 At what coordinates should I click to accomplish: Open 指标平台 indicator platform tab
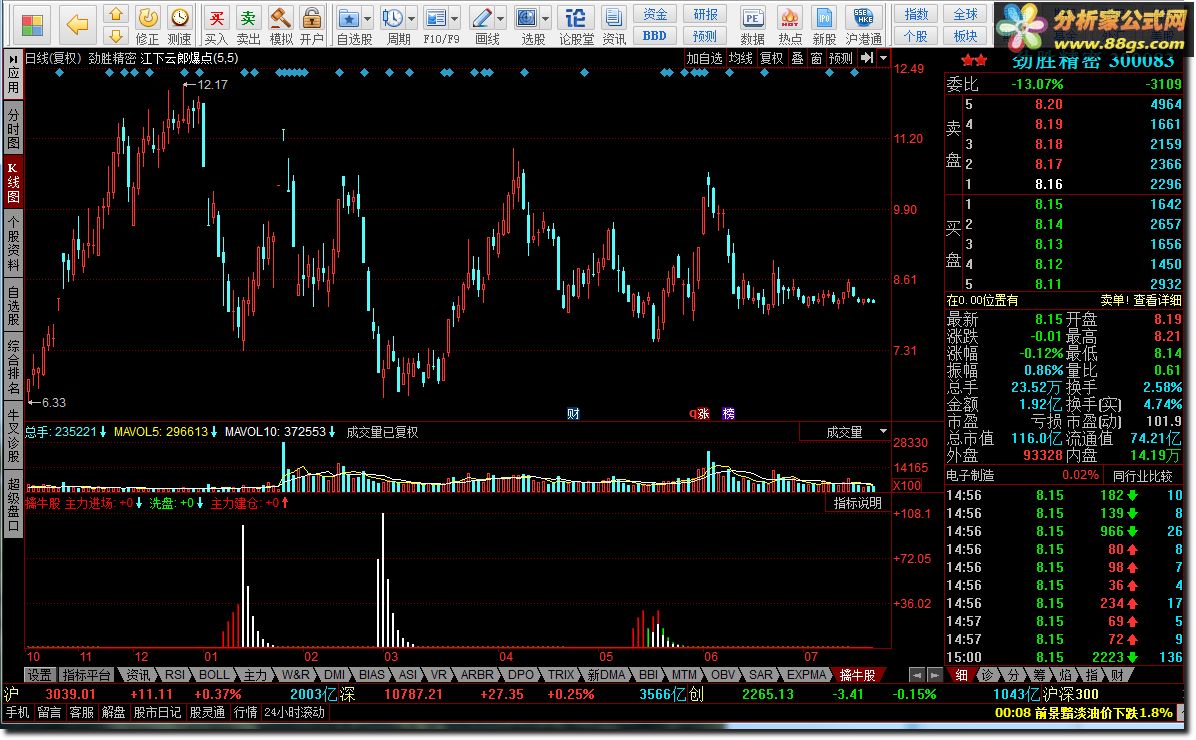click(86, 674)
